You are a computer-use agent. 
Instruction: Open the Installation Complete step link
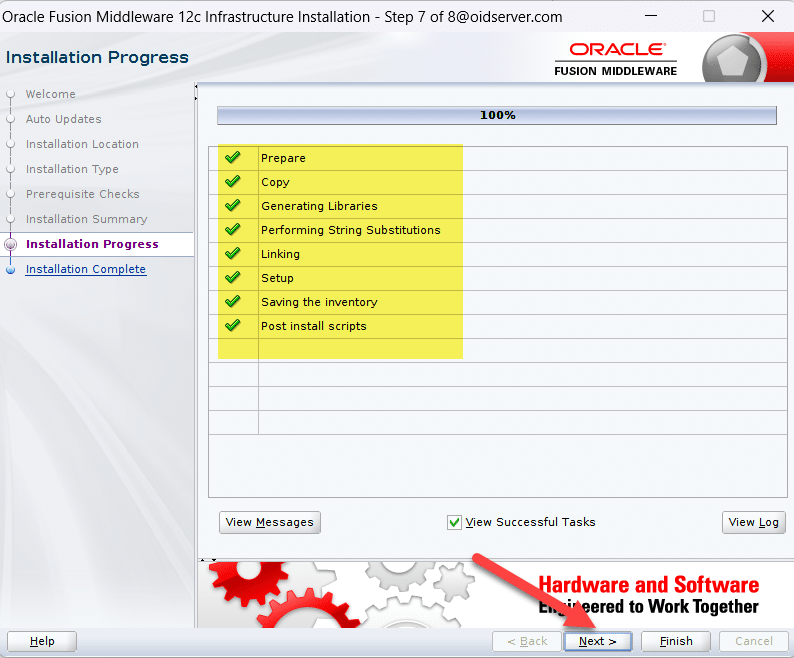(x=86, y=269)
